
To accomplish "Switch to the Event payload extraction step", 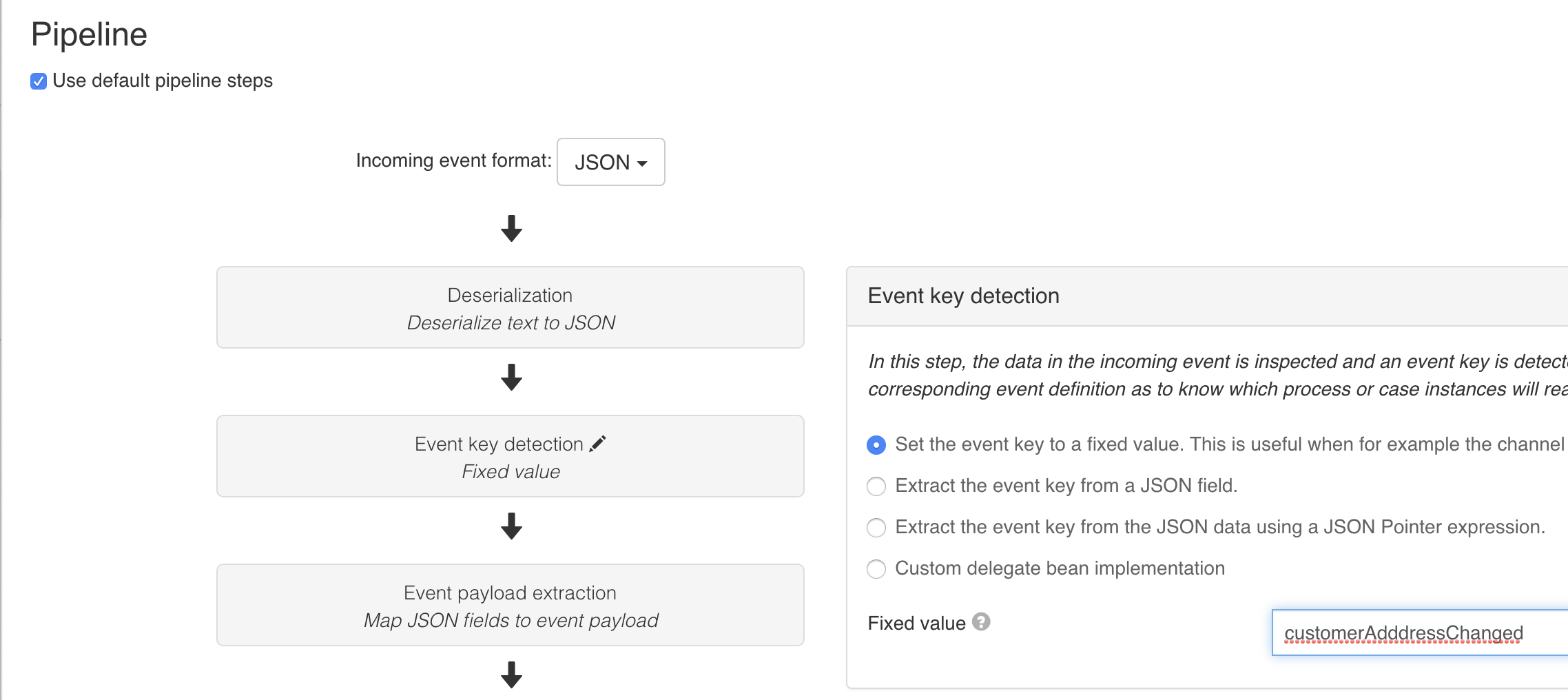I will 510,605.
